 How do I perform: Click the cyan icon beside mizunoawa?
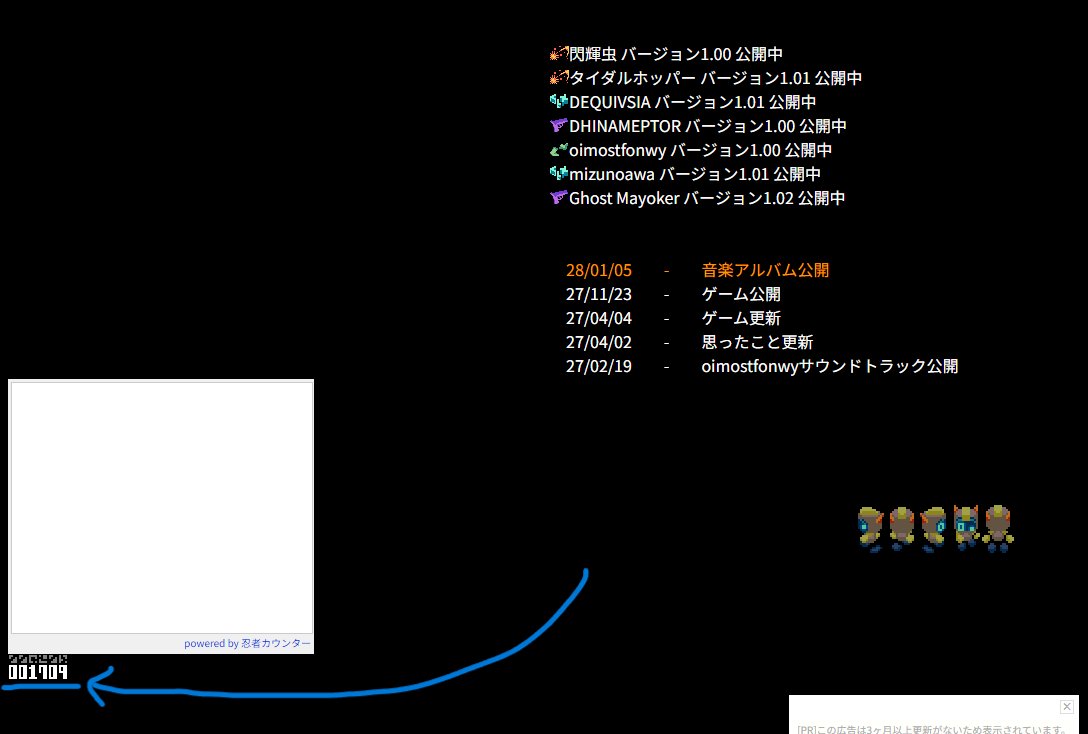point(559,173)
